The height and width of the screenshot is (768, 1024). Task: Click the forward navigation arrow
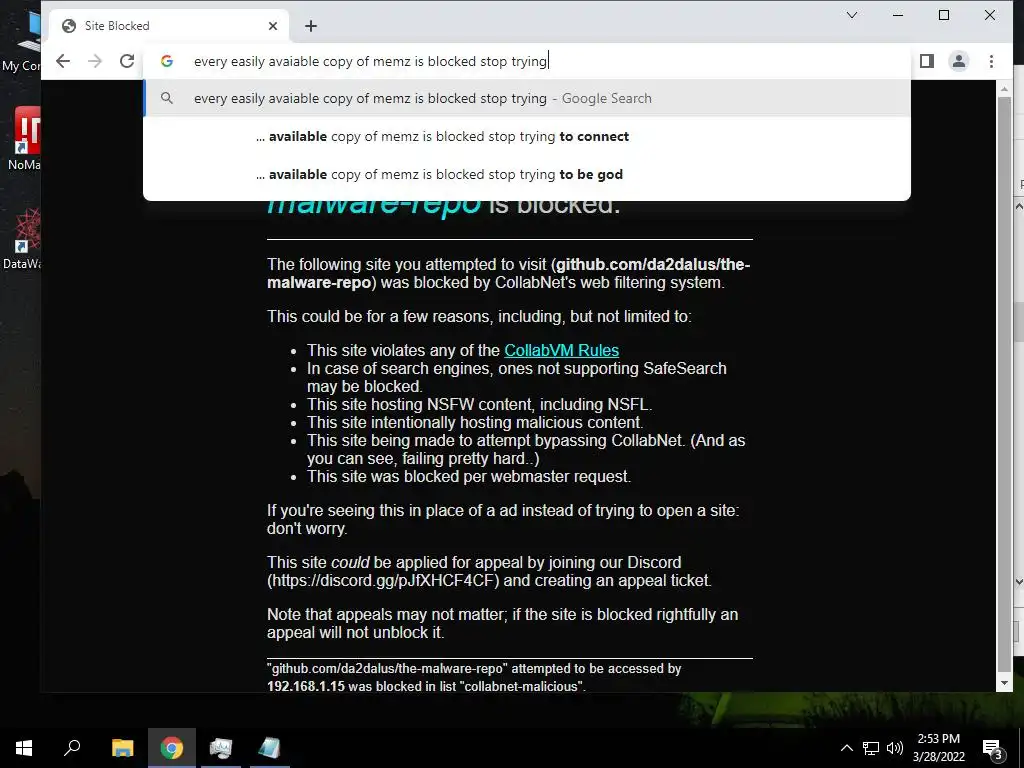[x=95, y=61]
